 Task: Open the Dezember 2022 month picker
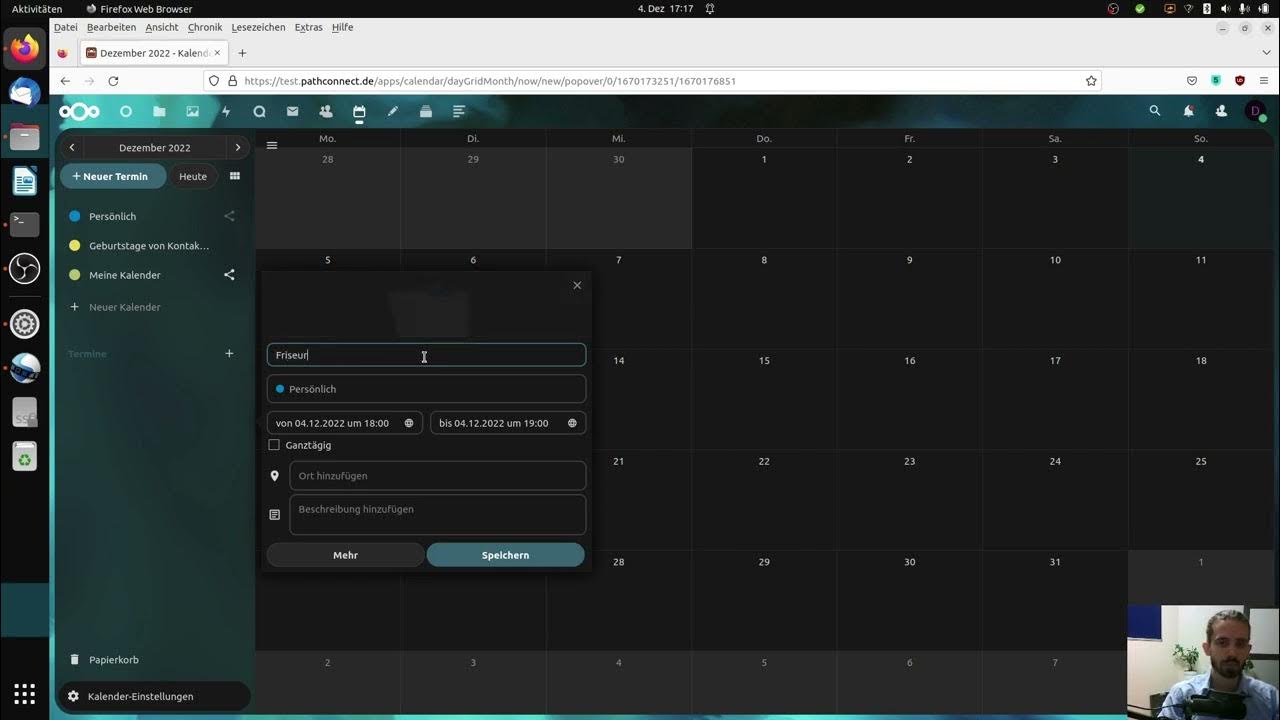coord(154,147)
